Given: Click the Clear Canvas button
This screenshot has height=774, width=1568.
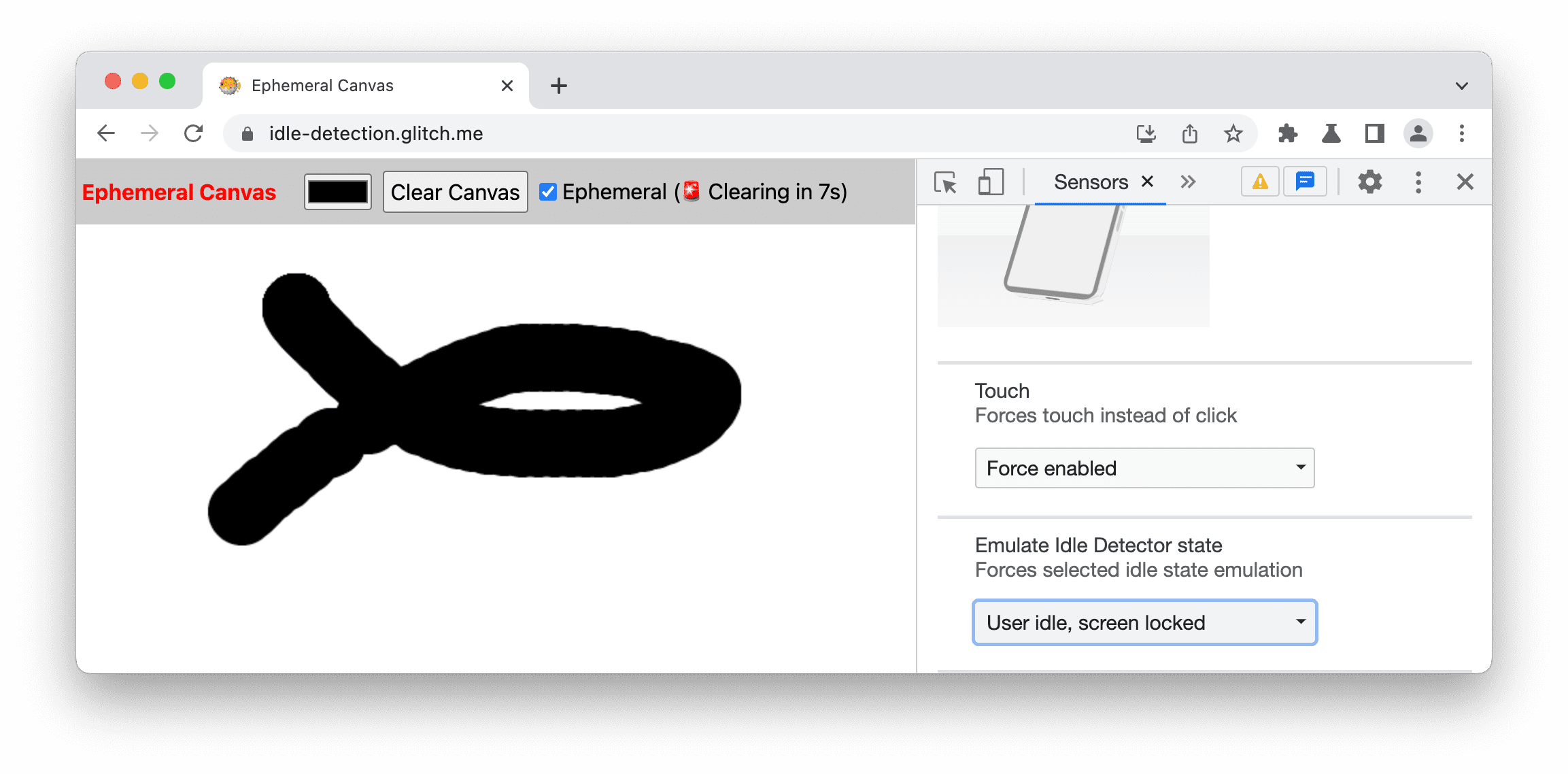Looking at the screenshot, I should (x=454, y=192).
